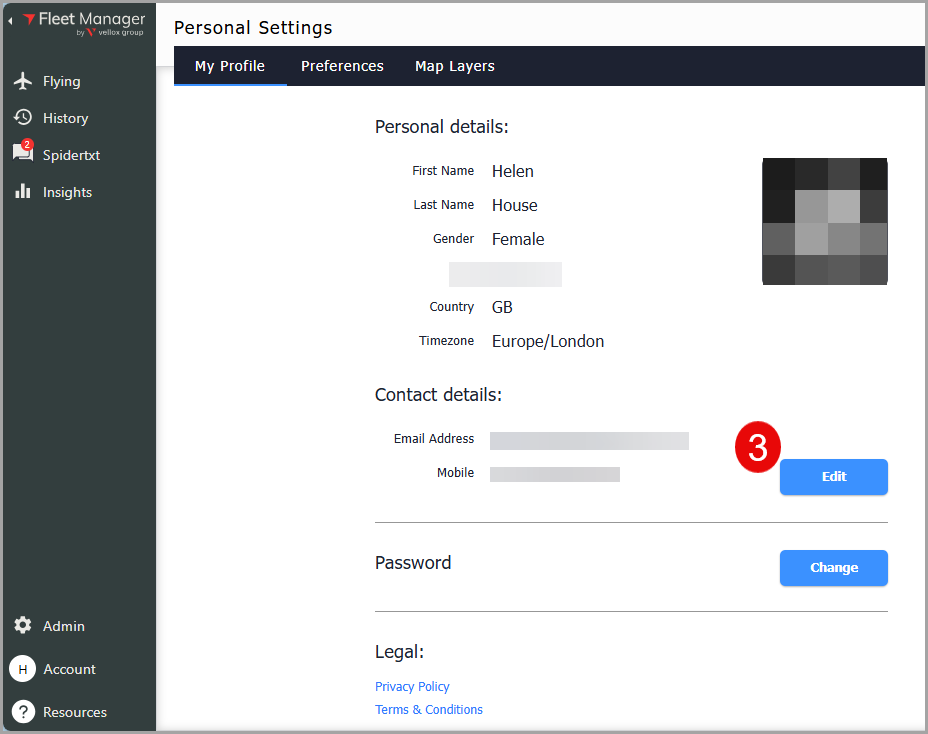This screenshot has height=734, width=928.
Task: Click the red number 3 marker
Action: [x=757, y=447]
